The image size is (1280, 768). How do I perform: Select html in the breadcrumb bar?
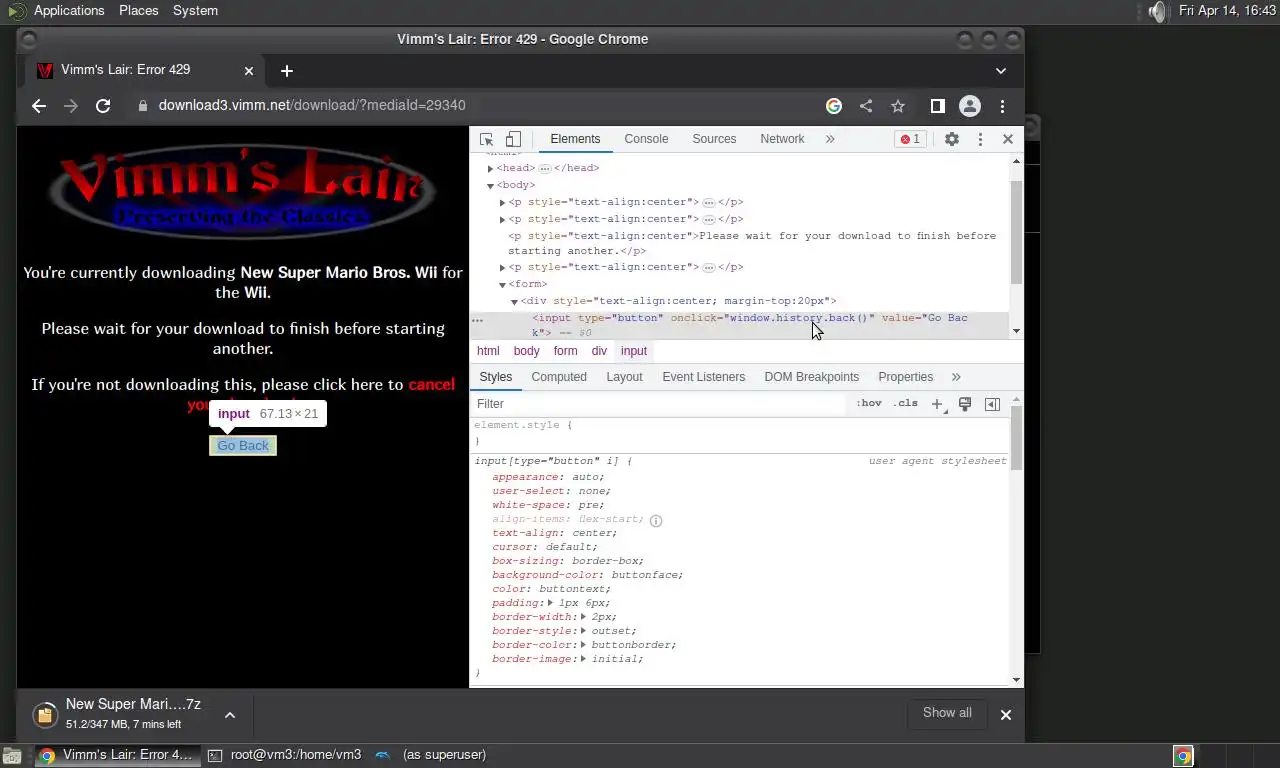click(x=488, y=351)
